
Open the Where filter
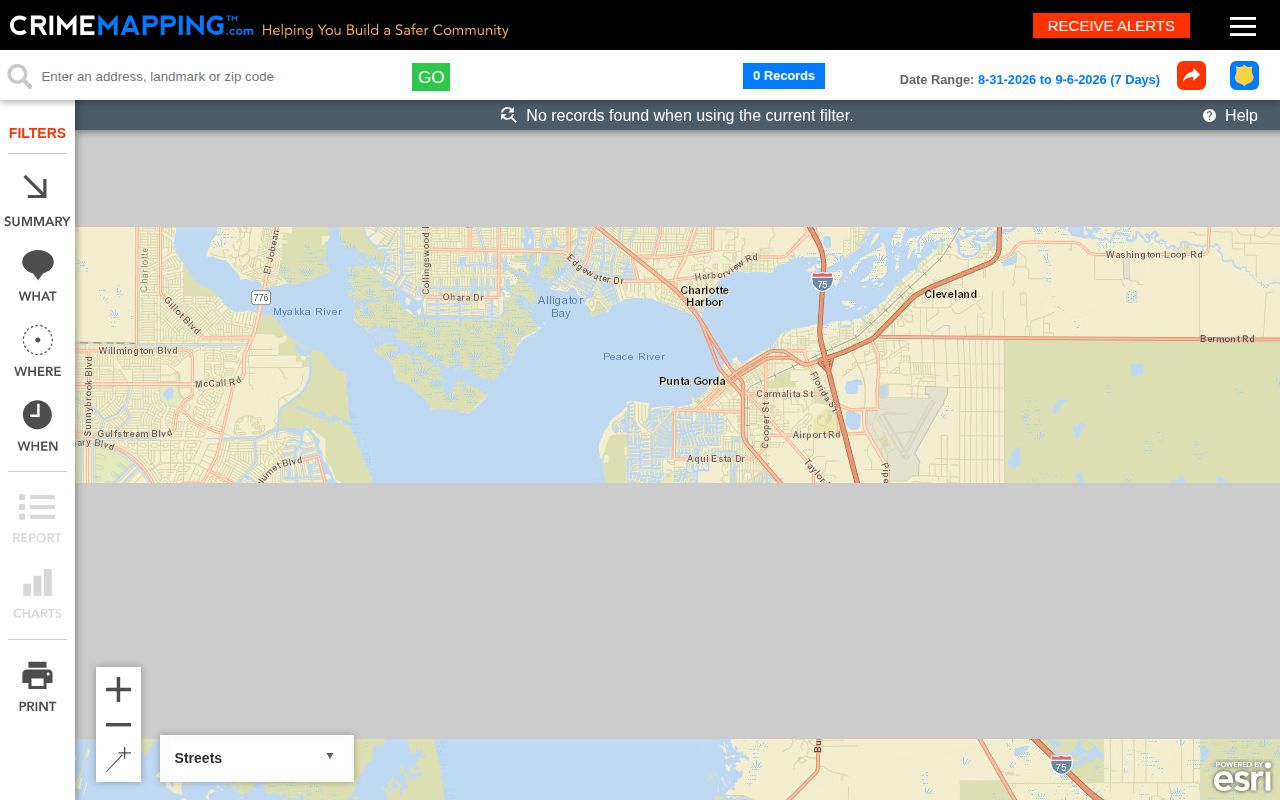pos(37,351)
